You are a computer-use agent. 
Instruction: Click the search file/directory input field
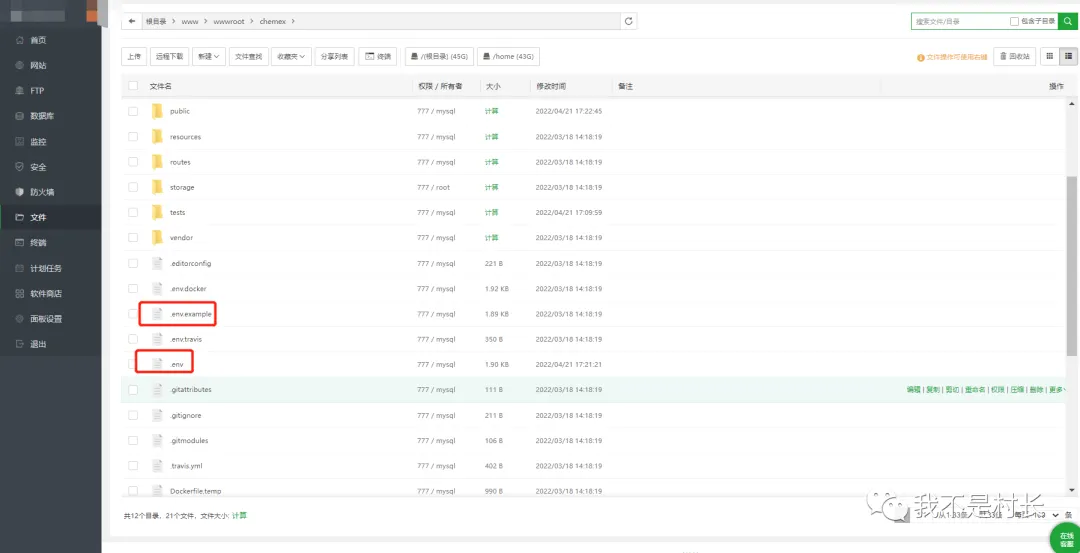[x=957, y=21]
